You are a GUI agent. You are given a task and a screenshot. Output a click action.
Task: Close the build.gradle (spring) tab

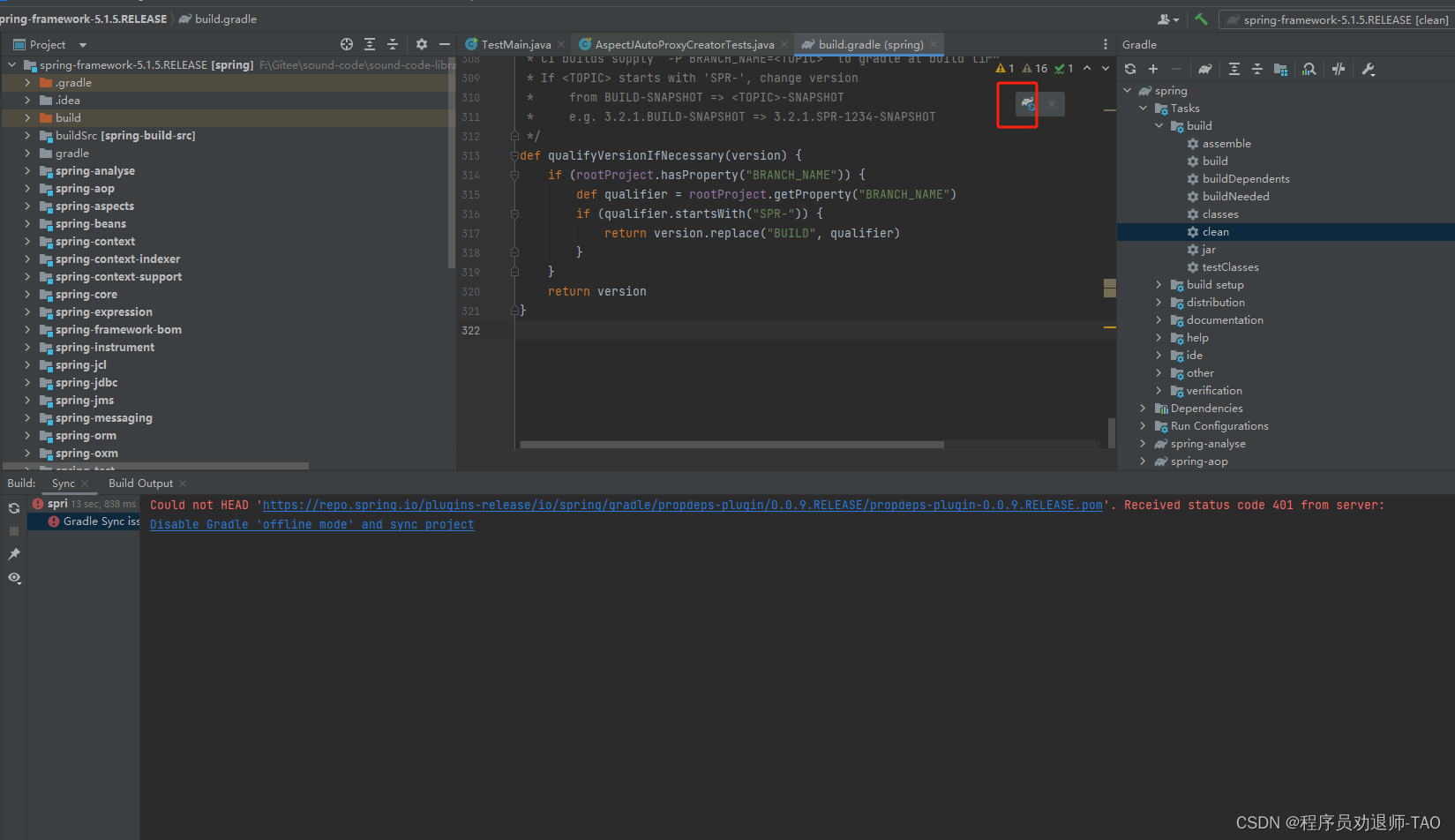[x=934, y=44]
